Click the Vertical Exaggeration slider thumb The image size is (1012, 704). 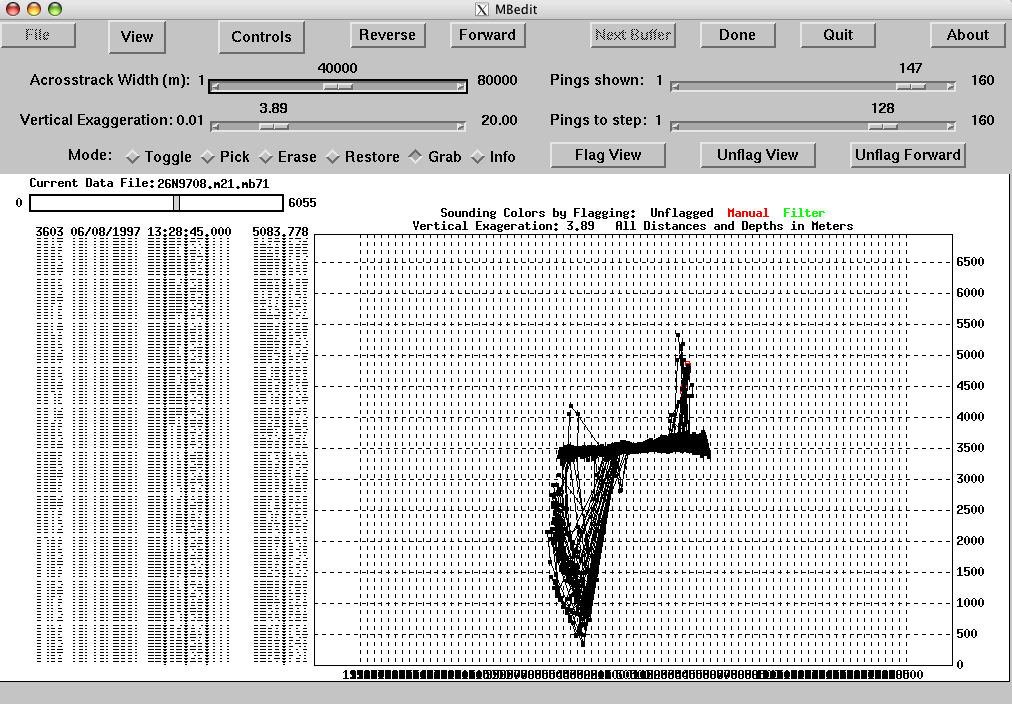coord(274,126)
